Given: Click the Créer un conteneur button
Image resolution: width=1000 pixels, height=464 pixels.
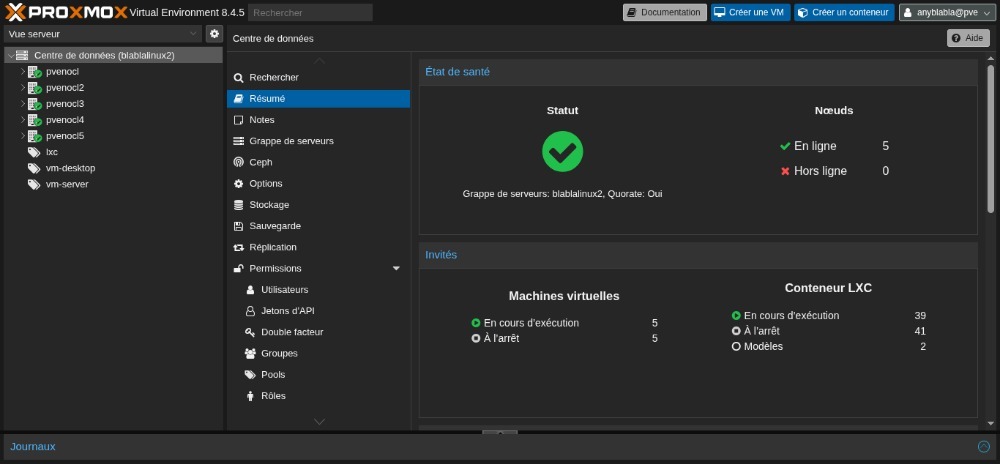Looking at the screenshot, I should (843, 12).
